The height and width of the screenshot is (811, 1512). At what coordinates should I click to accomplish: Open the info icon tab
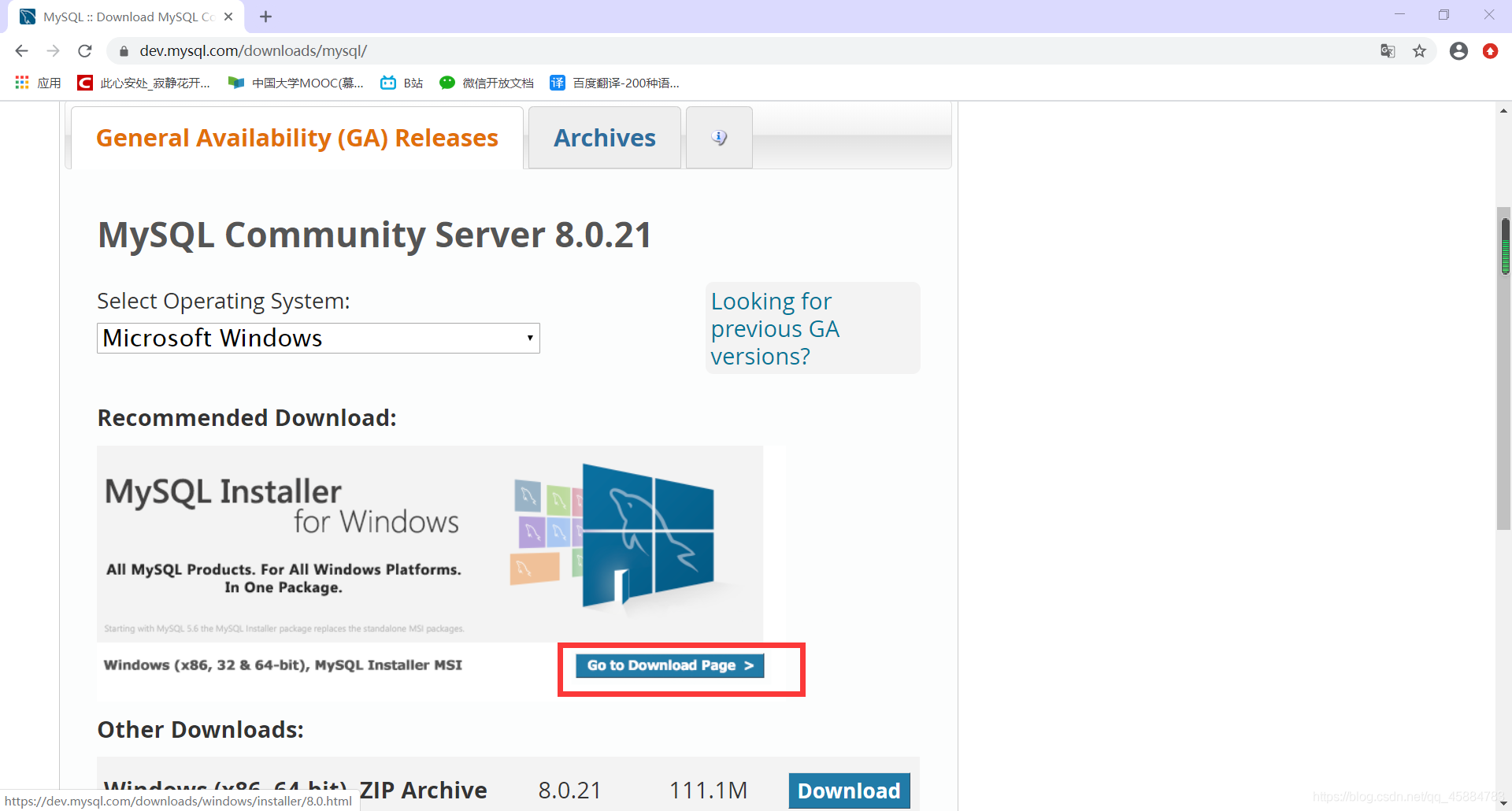pos(719,138)
